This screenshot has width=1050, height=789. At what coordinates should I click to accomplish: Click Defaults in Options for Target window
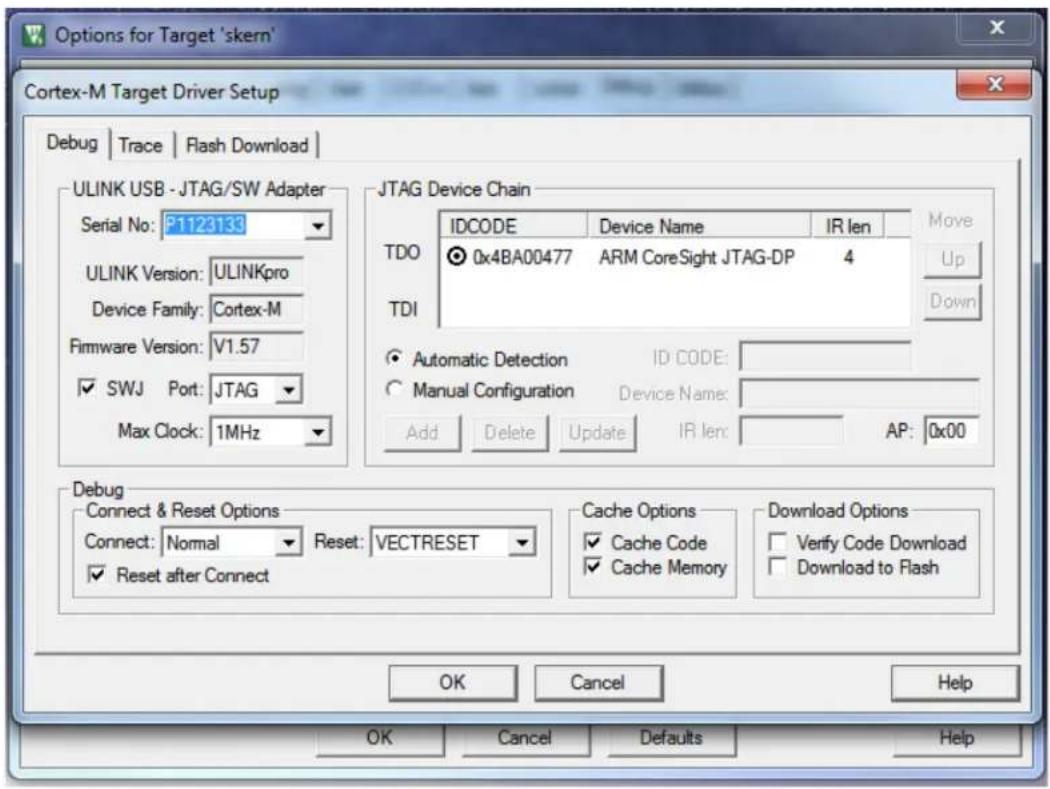(672, 738)
